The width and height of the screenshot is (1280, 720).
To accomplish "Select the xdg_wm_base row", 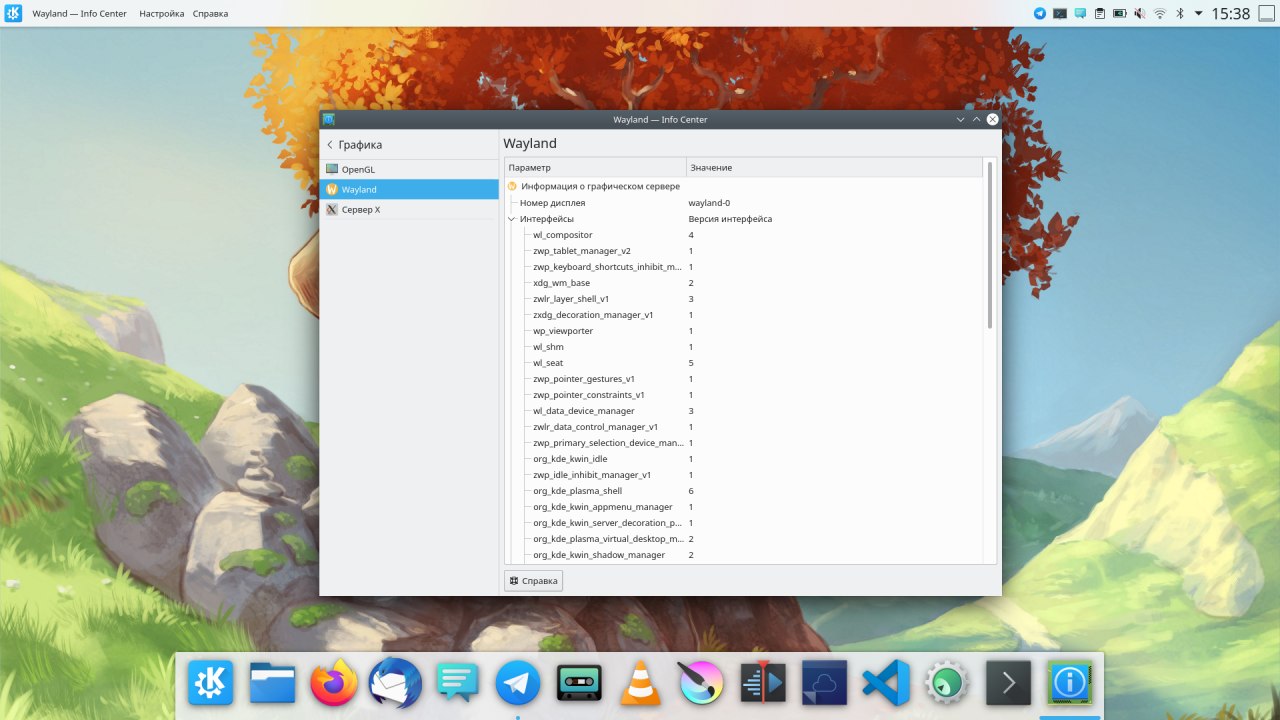I will 744,283.
